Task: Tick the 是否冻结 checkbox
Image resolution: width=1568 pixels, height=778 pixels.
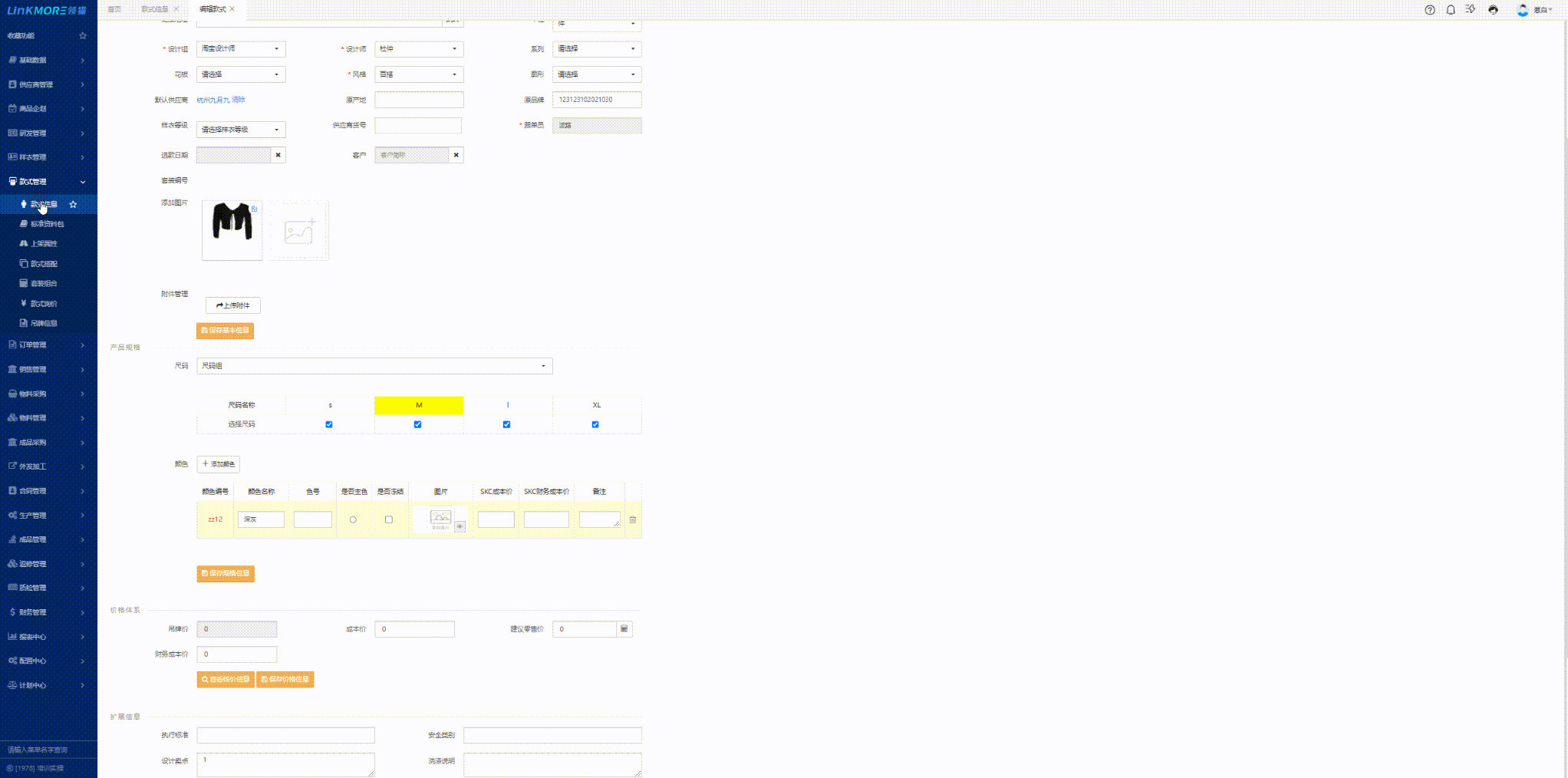Action: (389, 520)
